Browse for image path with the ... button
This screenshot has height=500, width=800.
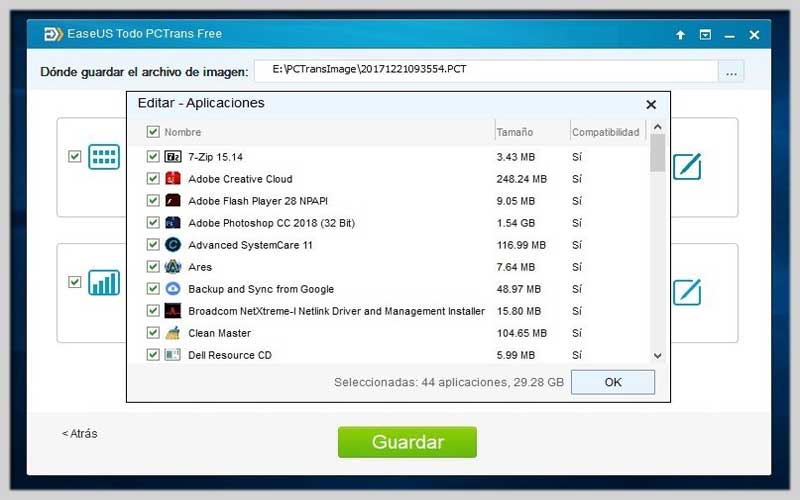731,71
